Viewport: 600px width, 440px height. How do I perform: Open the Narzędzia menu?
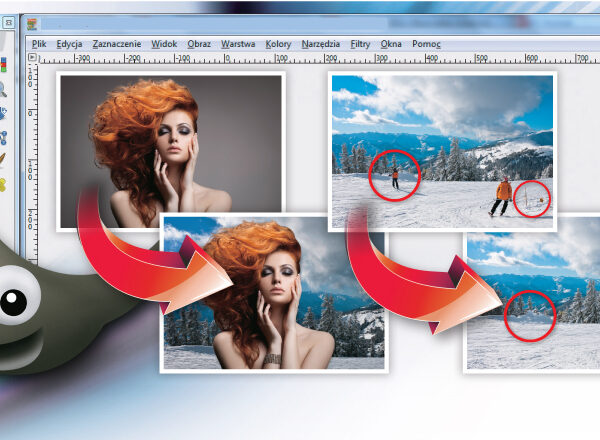click(x=320, y=44)
